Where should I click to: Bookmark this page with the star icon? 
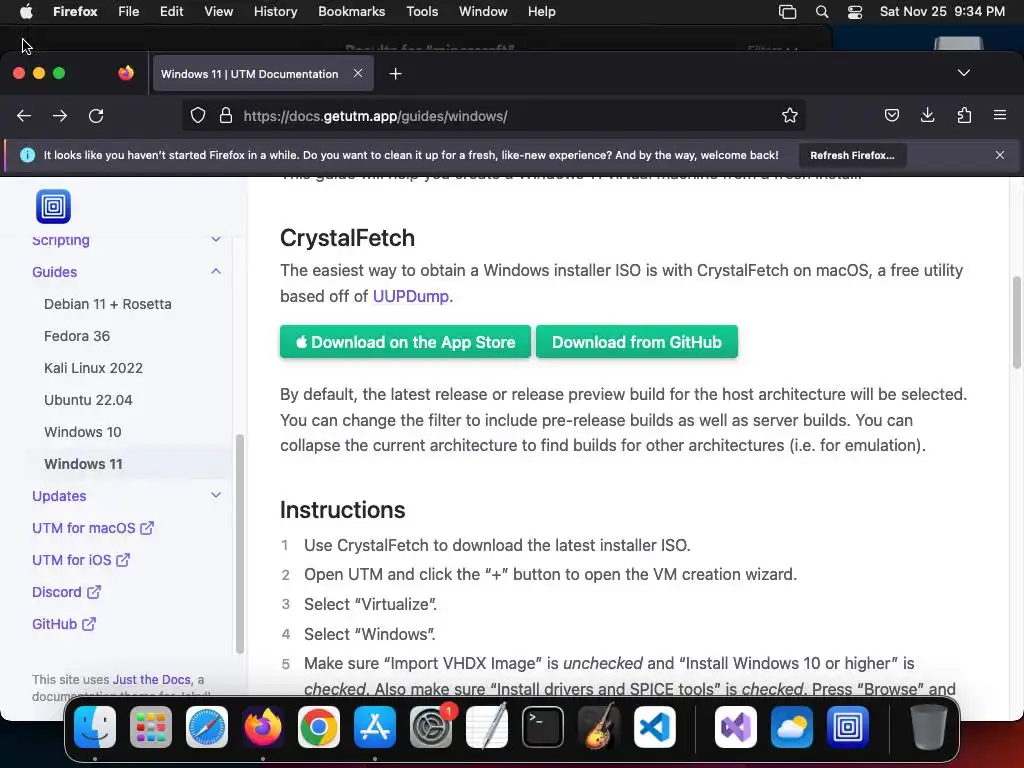pyautogui.click(x=790, y=116)
